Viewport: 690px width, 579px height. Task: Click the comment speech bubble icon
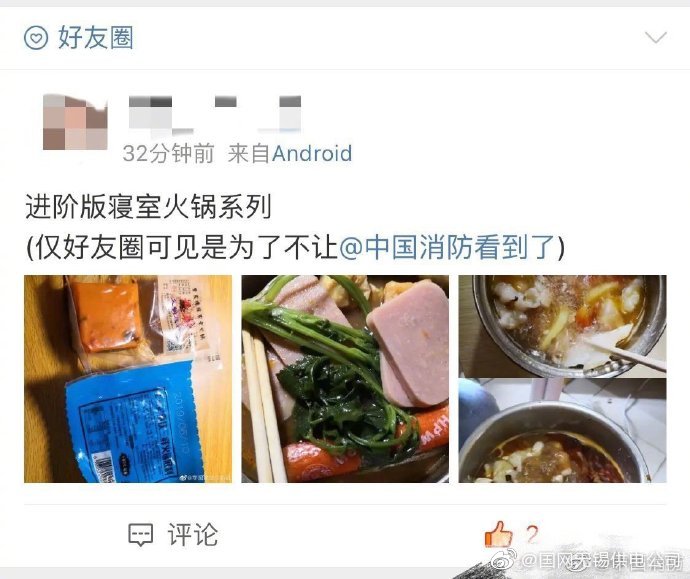coord(141,535)
